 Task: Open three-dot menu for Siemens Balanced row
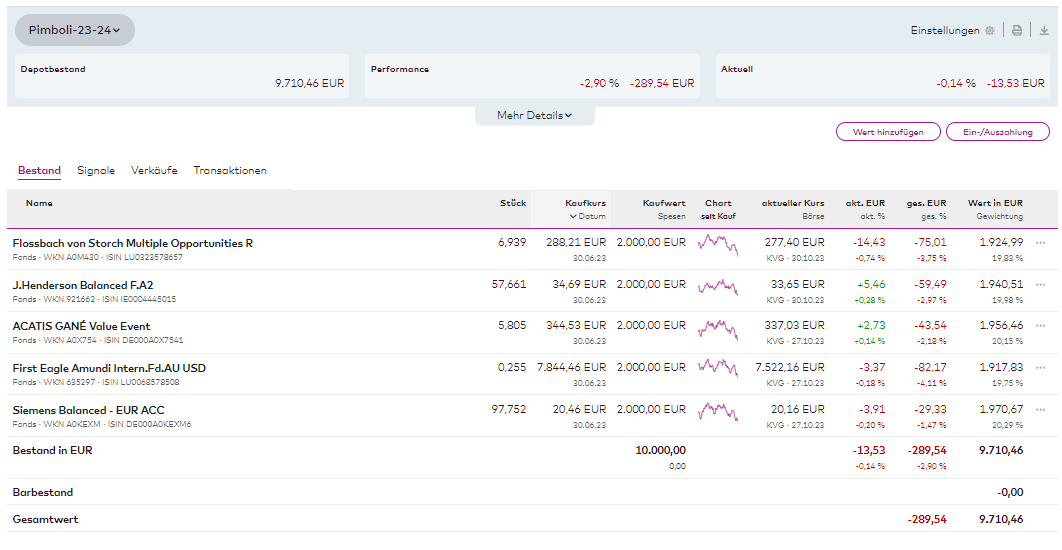[1041, 410]
